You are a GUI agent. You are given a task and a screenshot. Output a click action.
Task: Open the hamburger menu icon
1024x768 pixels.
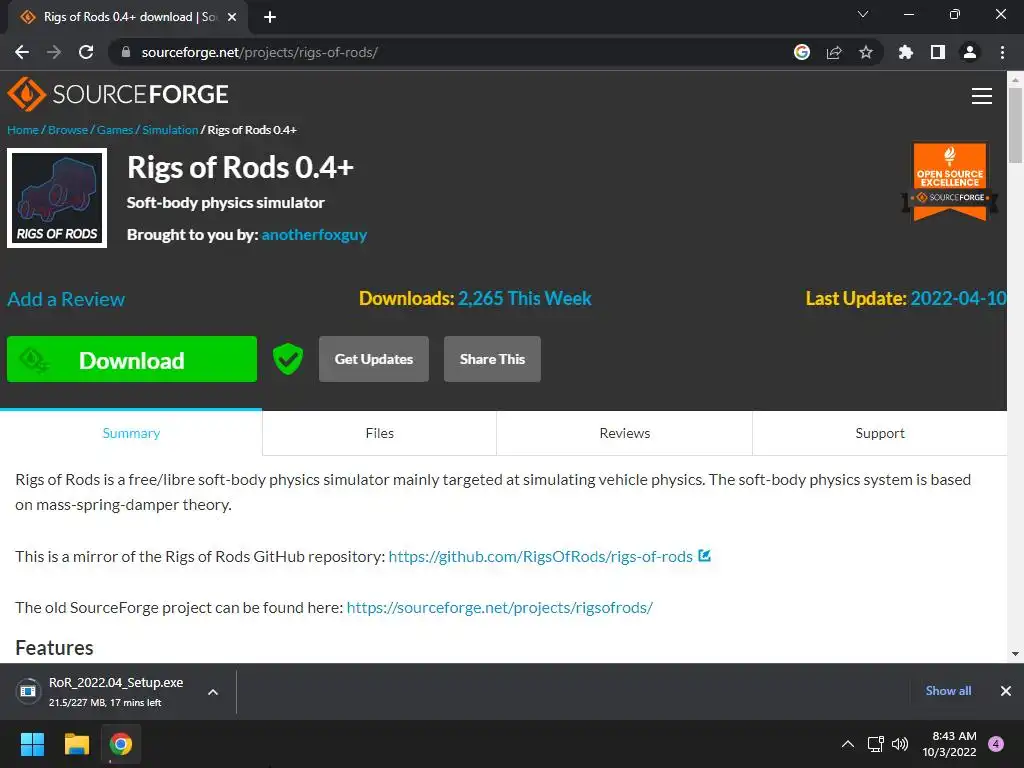(x=981, y=96)
